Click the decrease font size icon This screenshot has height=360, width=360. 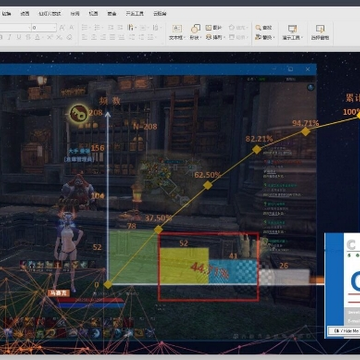pos(71,28)
